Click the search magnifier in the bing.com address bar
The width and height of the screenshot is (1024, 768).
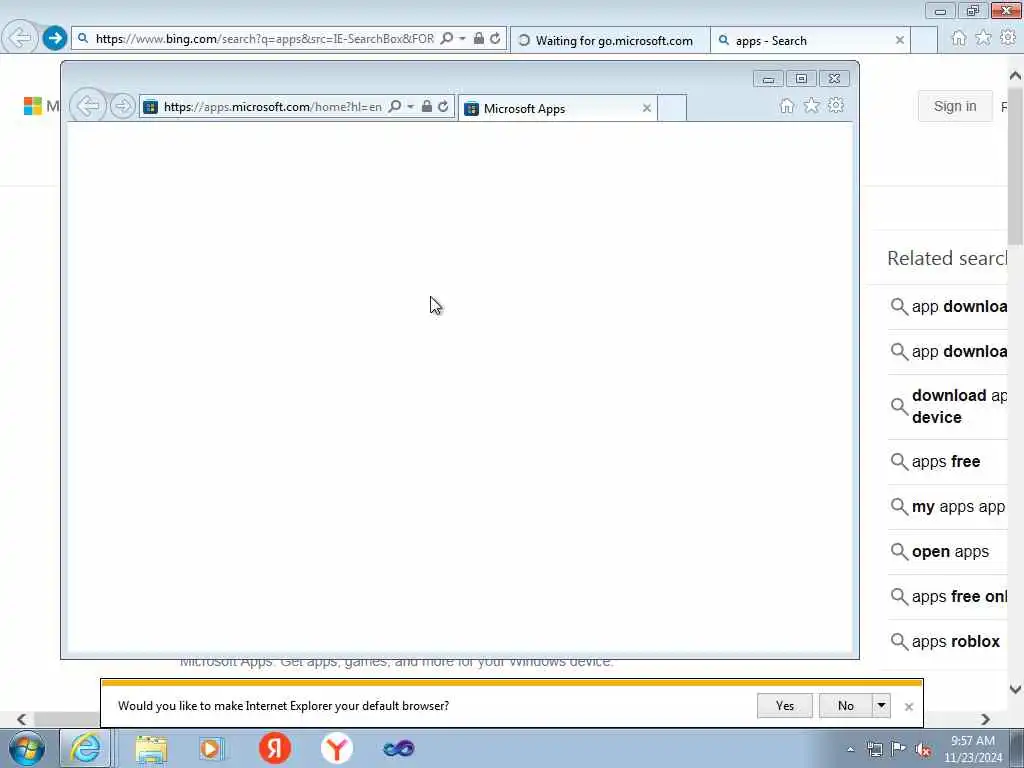pyautogui.click(x=447, y=39)
